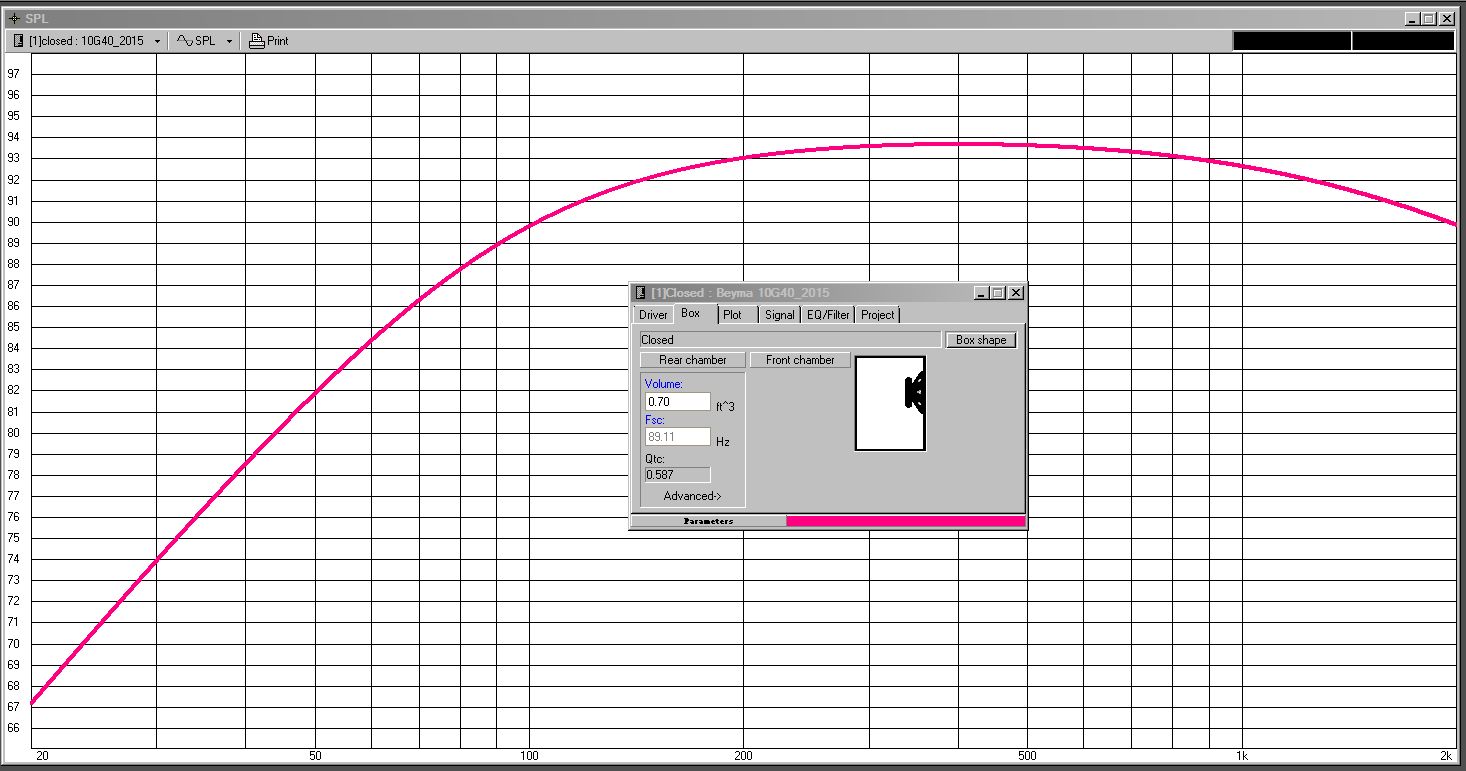This screenshot has width=1466, height=771.
Task: Click the Parameters bar at dialog bottom
Action: tap(708, 521)
